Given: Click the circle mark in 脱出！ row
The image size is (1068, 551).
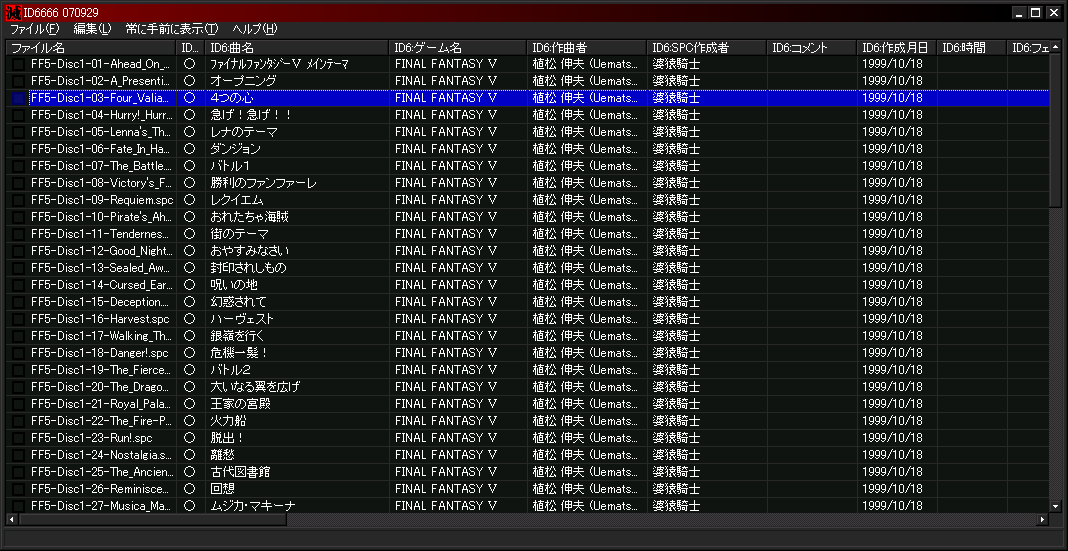Looking at the screenshot, I should (190, 438).
